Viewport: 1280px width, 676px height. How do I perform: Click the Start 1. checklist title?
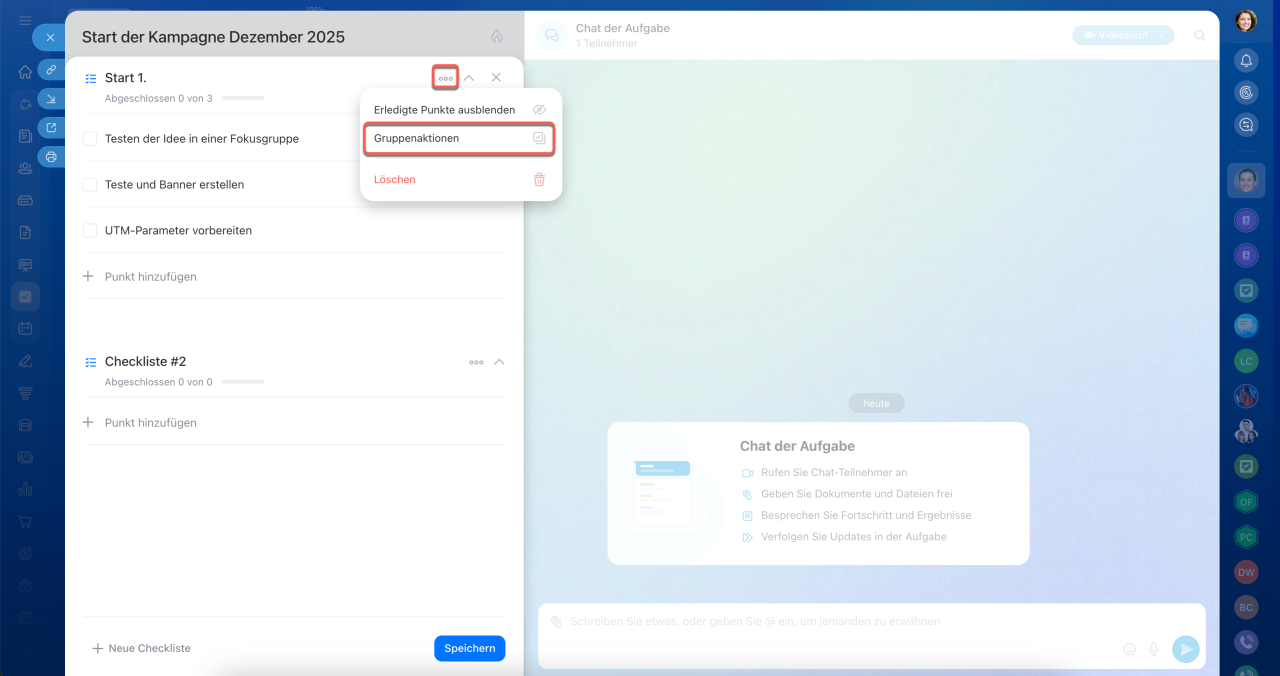[x=126, y=78]
